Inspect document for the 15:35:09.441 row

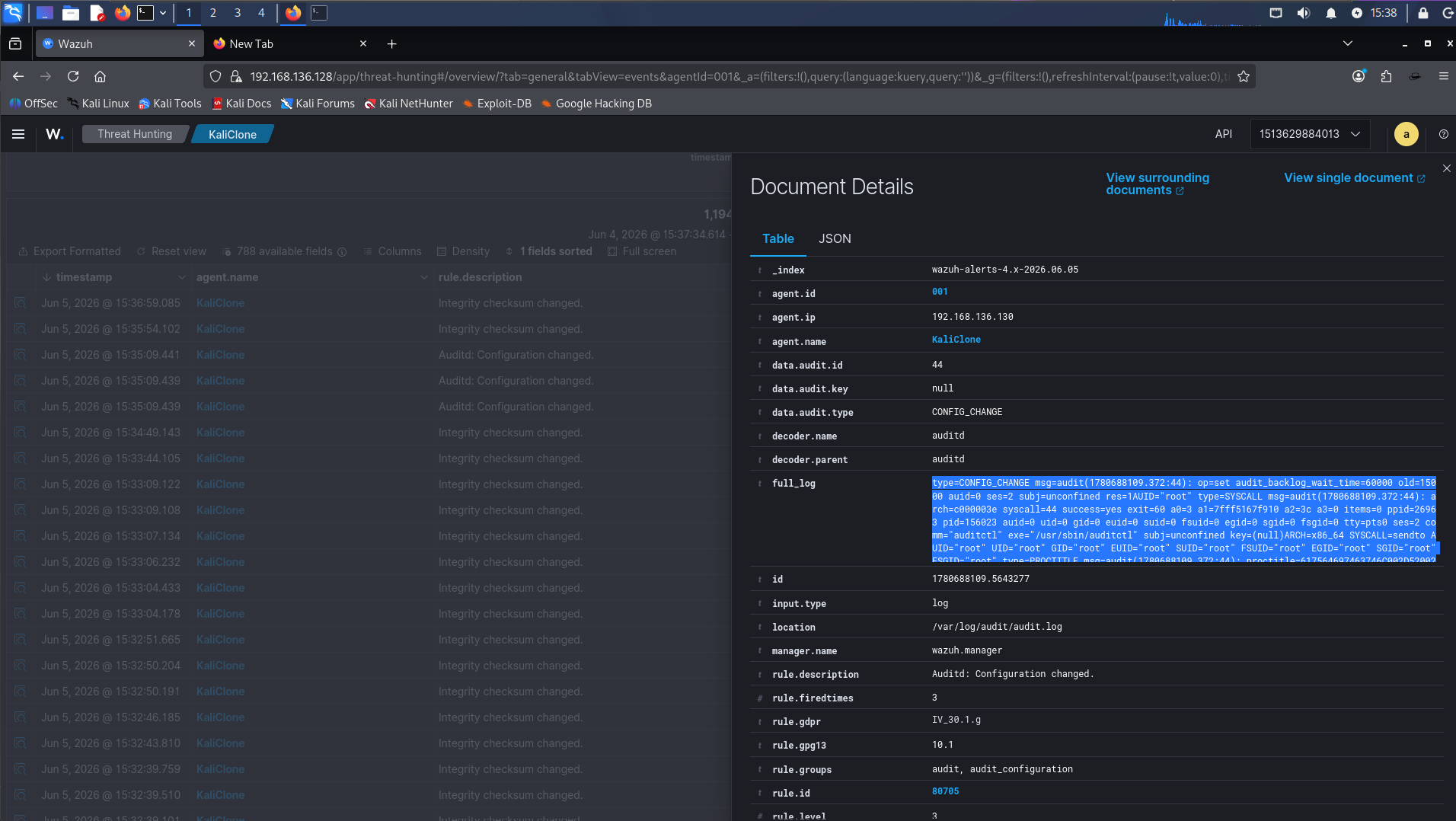point(21,355)
